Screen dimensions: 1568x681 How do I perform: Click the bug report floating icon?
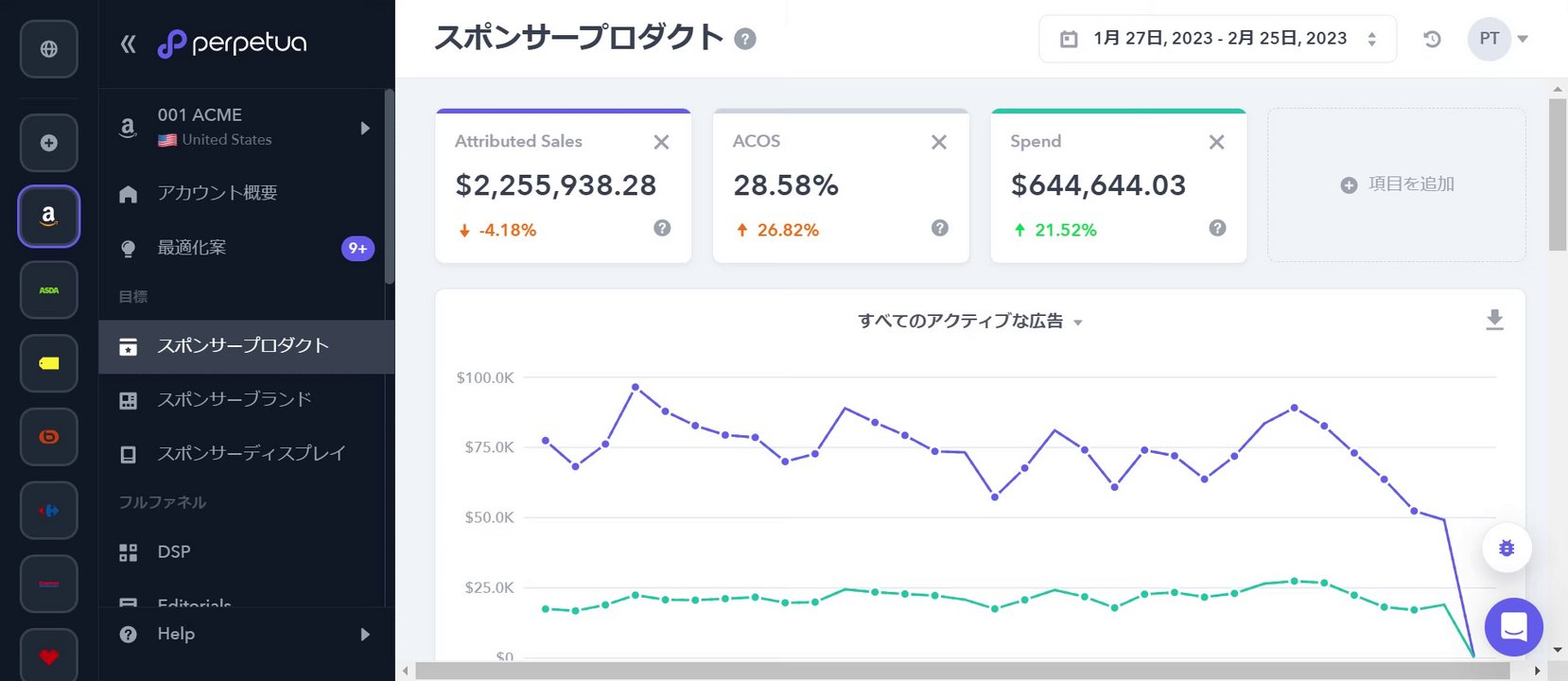[x=1507, y=549]
